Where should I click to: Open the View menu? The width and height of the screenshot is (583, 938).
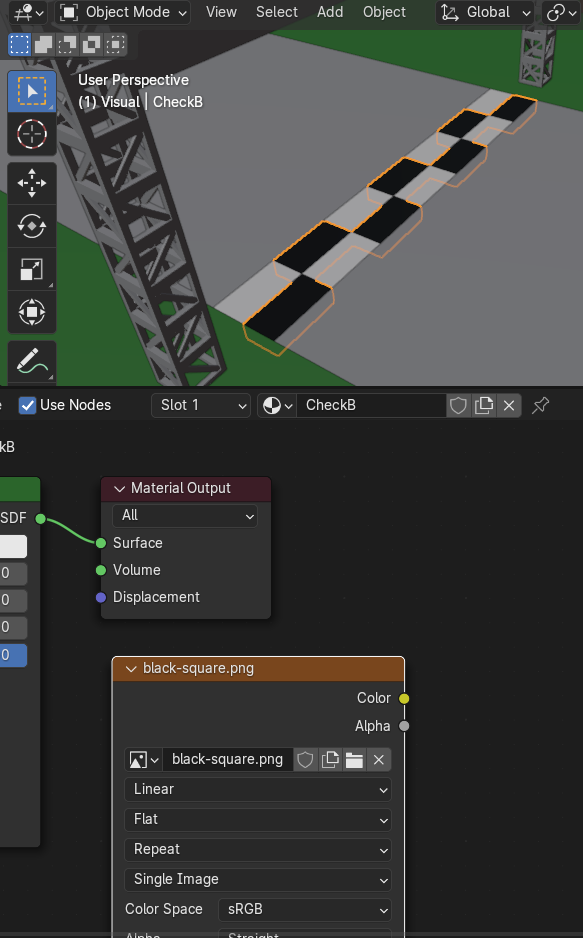click(221, 12)
